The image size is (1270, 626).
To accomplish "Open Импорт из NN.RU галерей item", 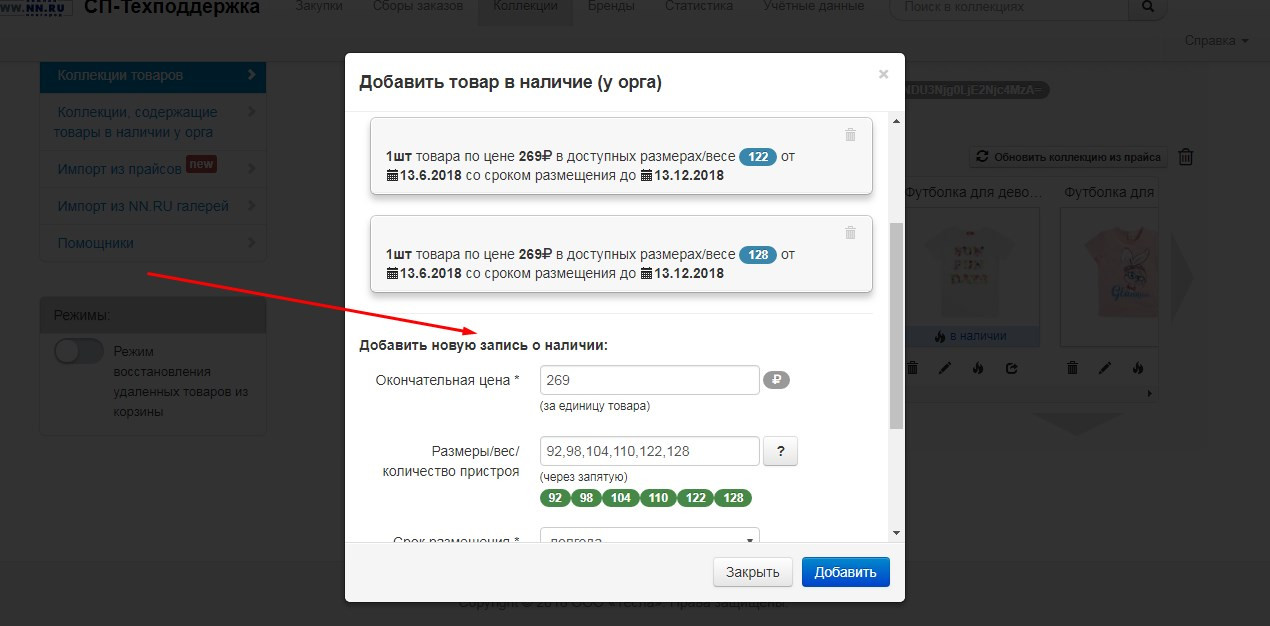I will 153,206.
